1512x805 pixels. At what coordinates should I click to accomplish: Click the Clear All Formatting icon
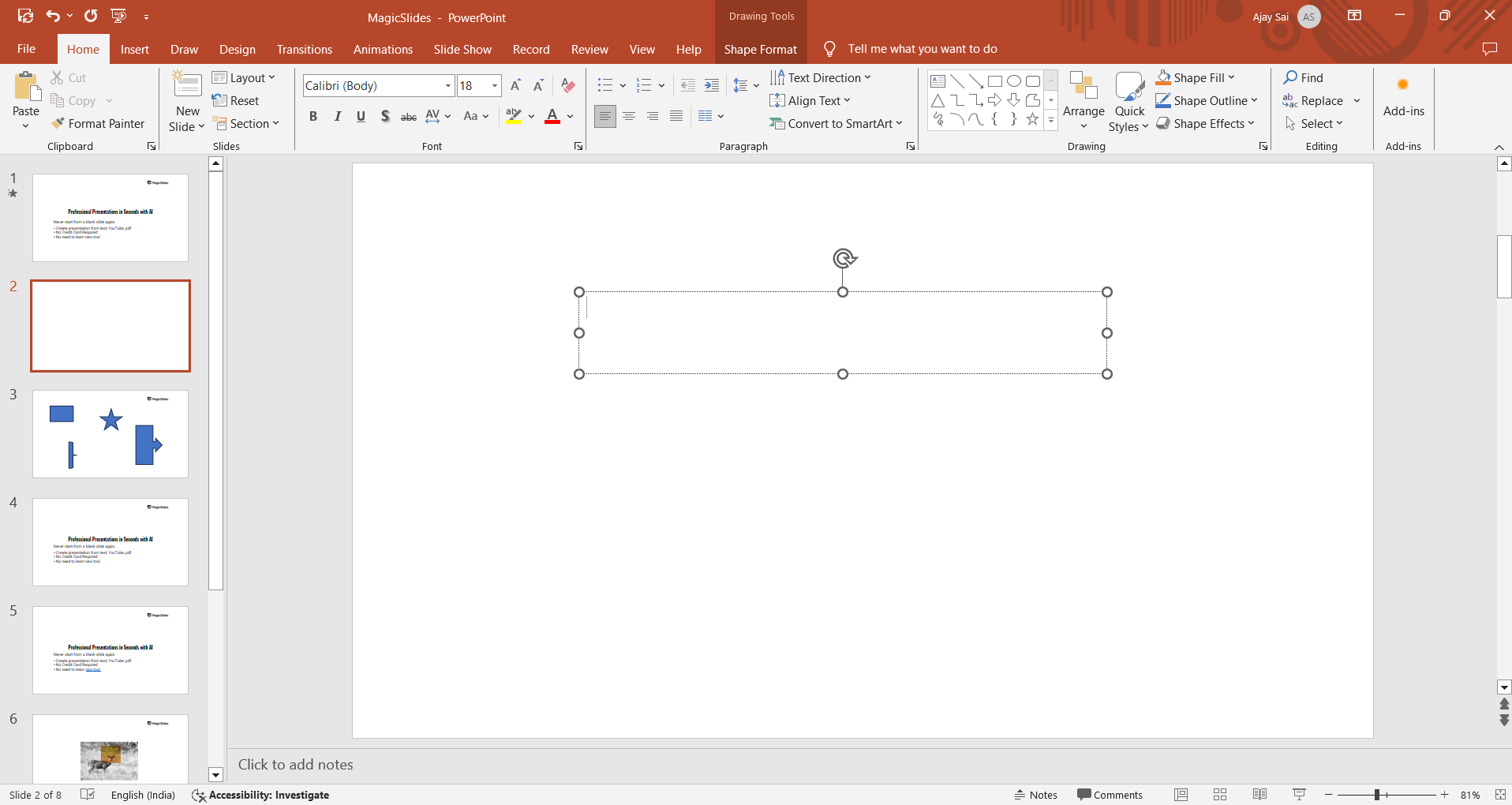pyautogui.click(x=567, y=85)
